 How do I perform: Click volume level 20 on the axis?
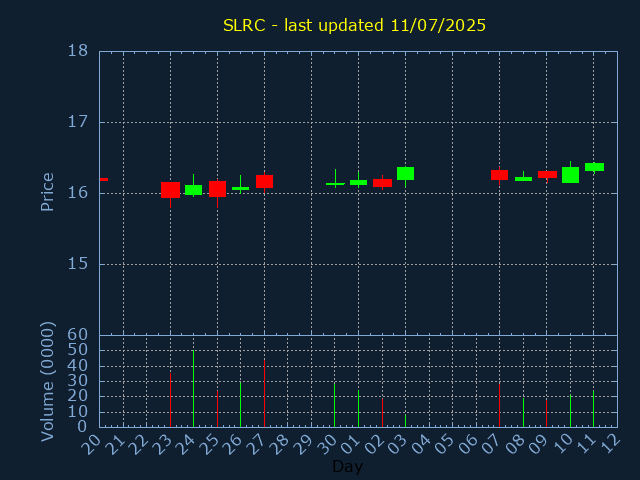[78, 396]
